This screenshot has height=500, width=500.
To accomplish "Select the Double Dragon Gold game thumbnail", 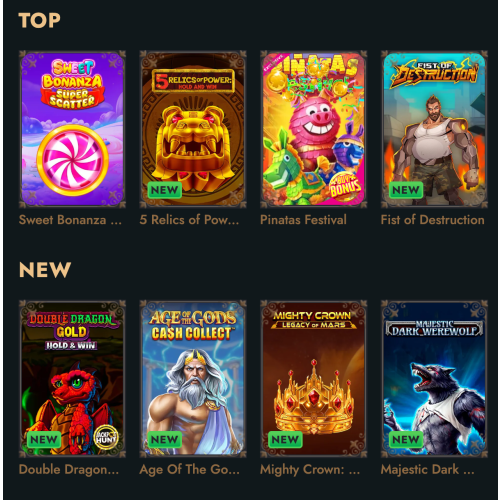I will tap(72, 379).
